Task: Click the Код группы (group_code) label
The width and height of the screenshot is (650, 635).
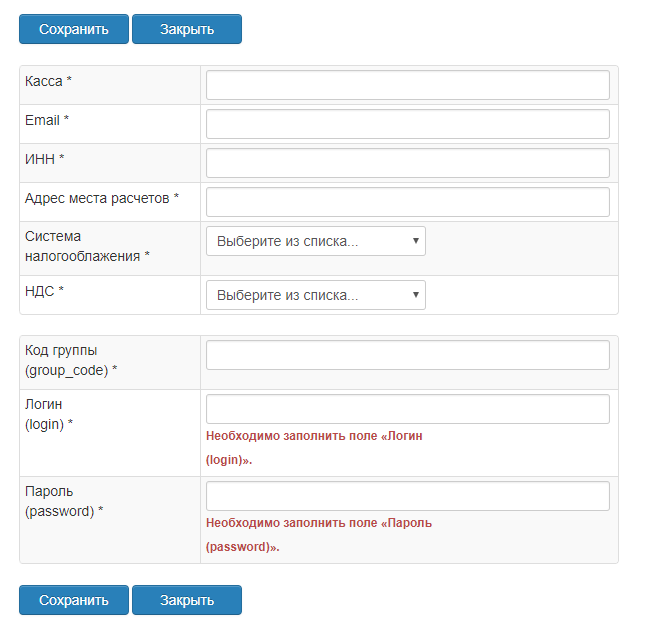Action: tap(71, 361)
